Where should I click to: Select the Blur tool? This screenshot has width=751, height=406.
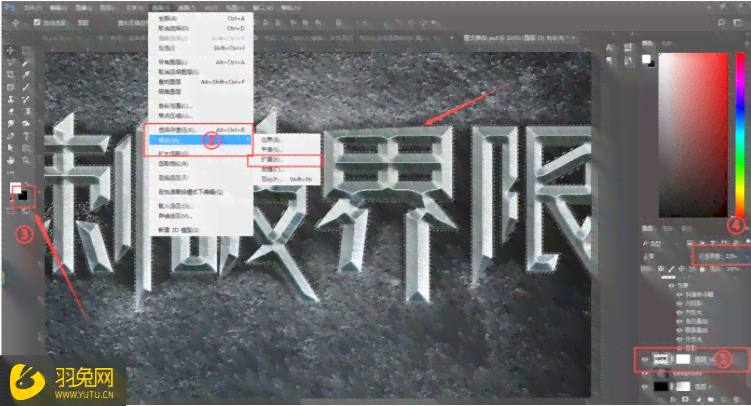[x=11, y=124]
